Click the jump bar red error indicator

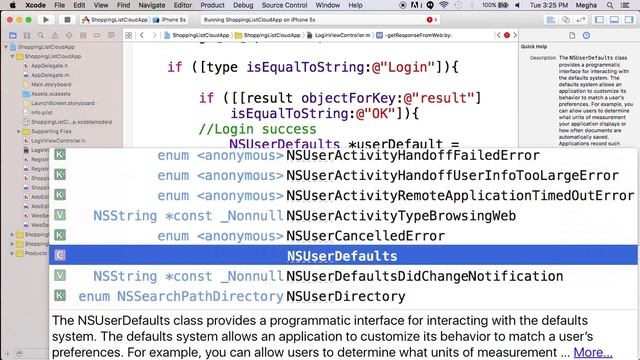coord(507,36)
